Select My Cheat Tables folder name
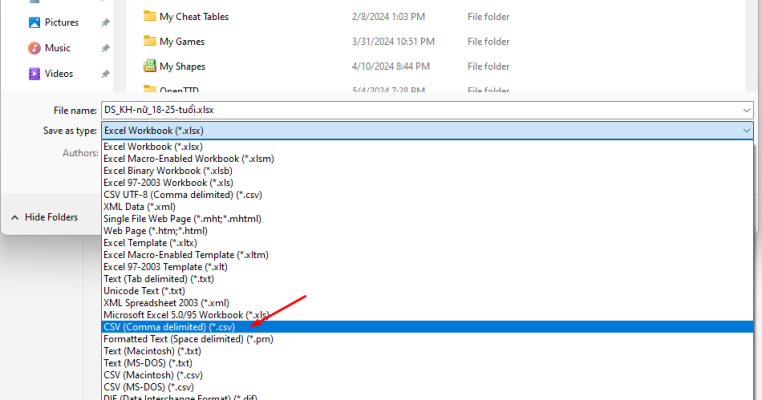 (194, 17)
